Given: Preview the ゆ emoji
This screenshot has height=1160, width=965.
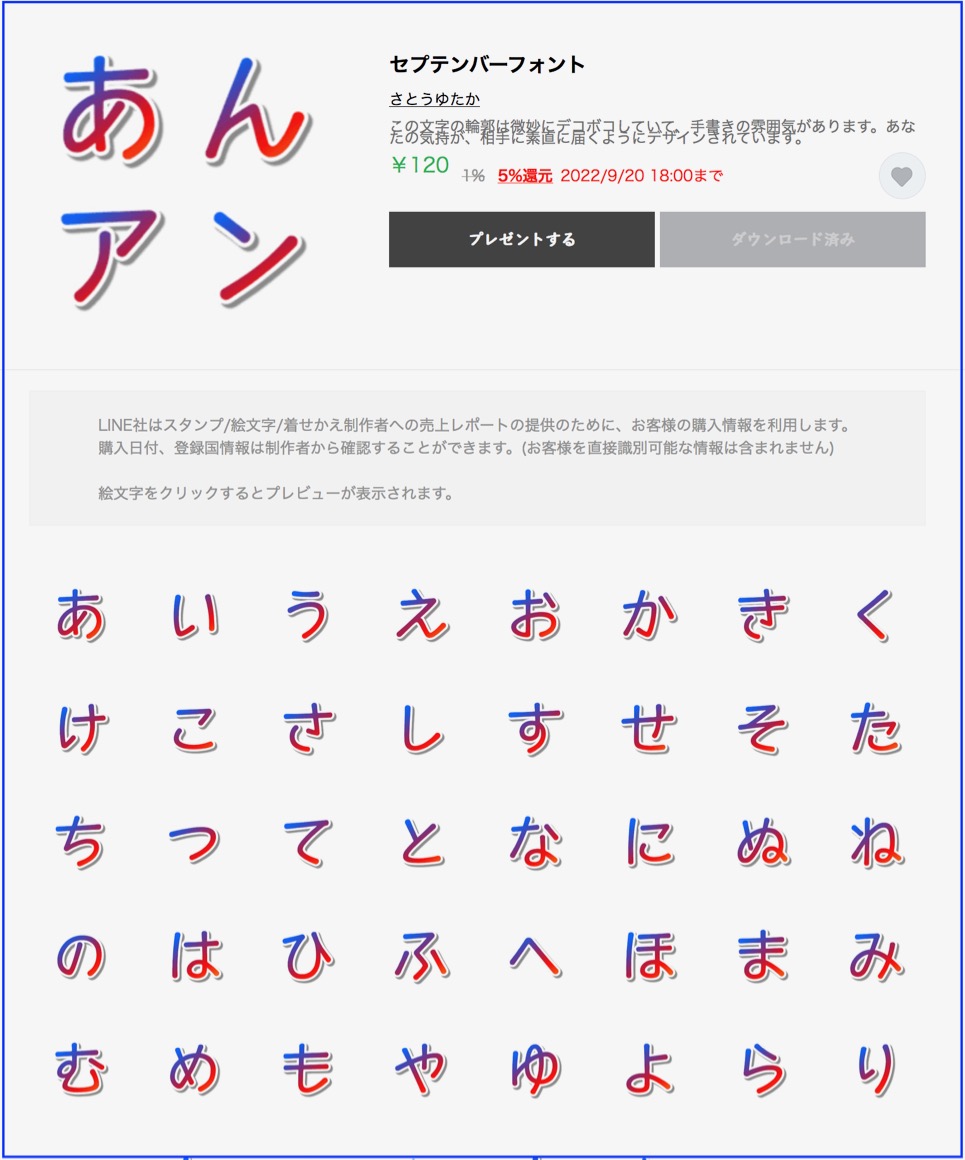Looking at the screenshot, I should pyautogui.click(x=535, y=1069).
